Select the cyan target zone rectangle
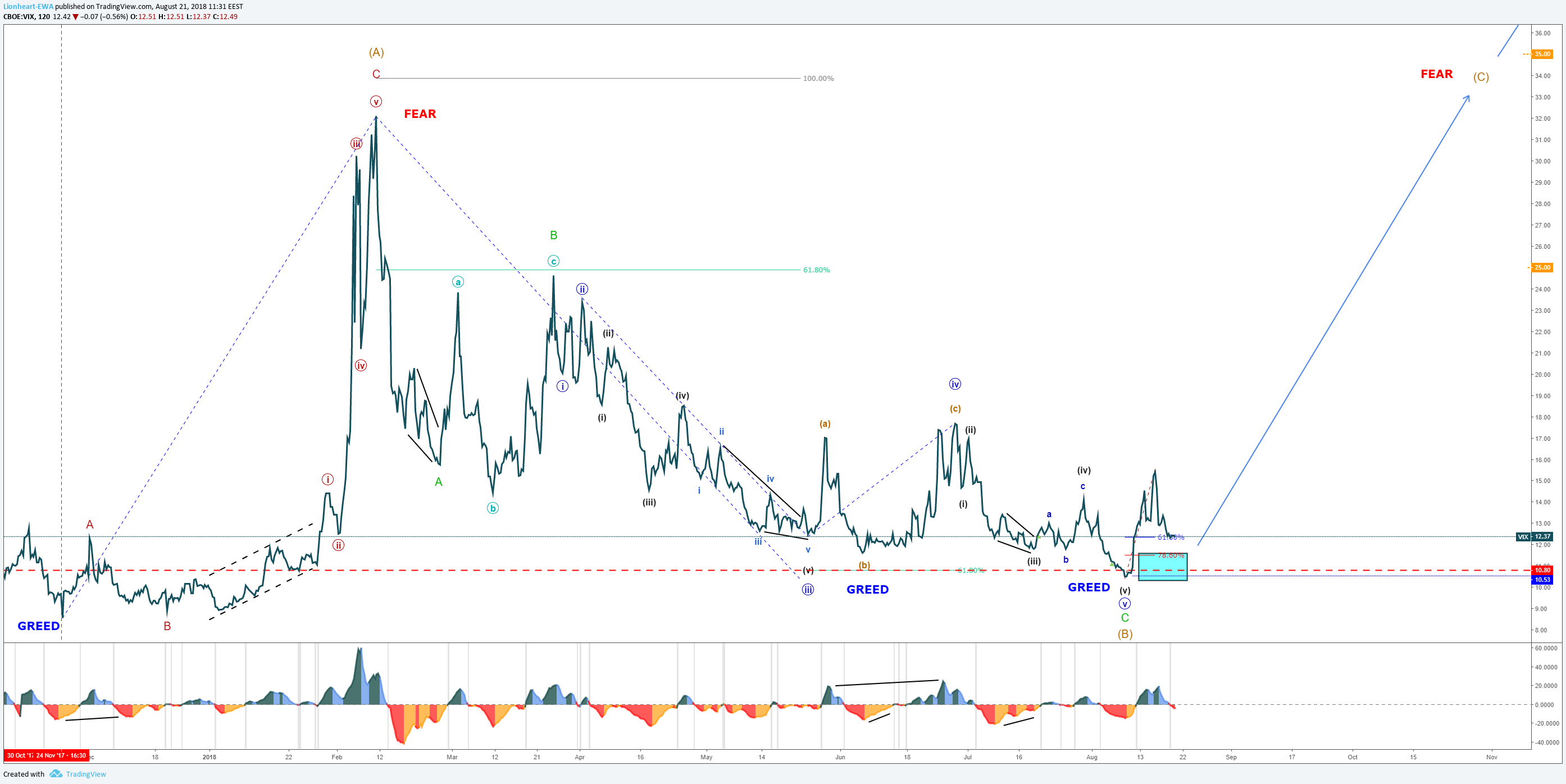This screenshot has width=1566, height=784. click(1162, 567)
